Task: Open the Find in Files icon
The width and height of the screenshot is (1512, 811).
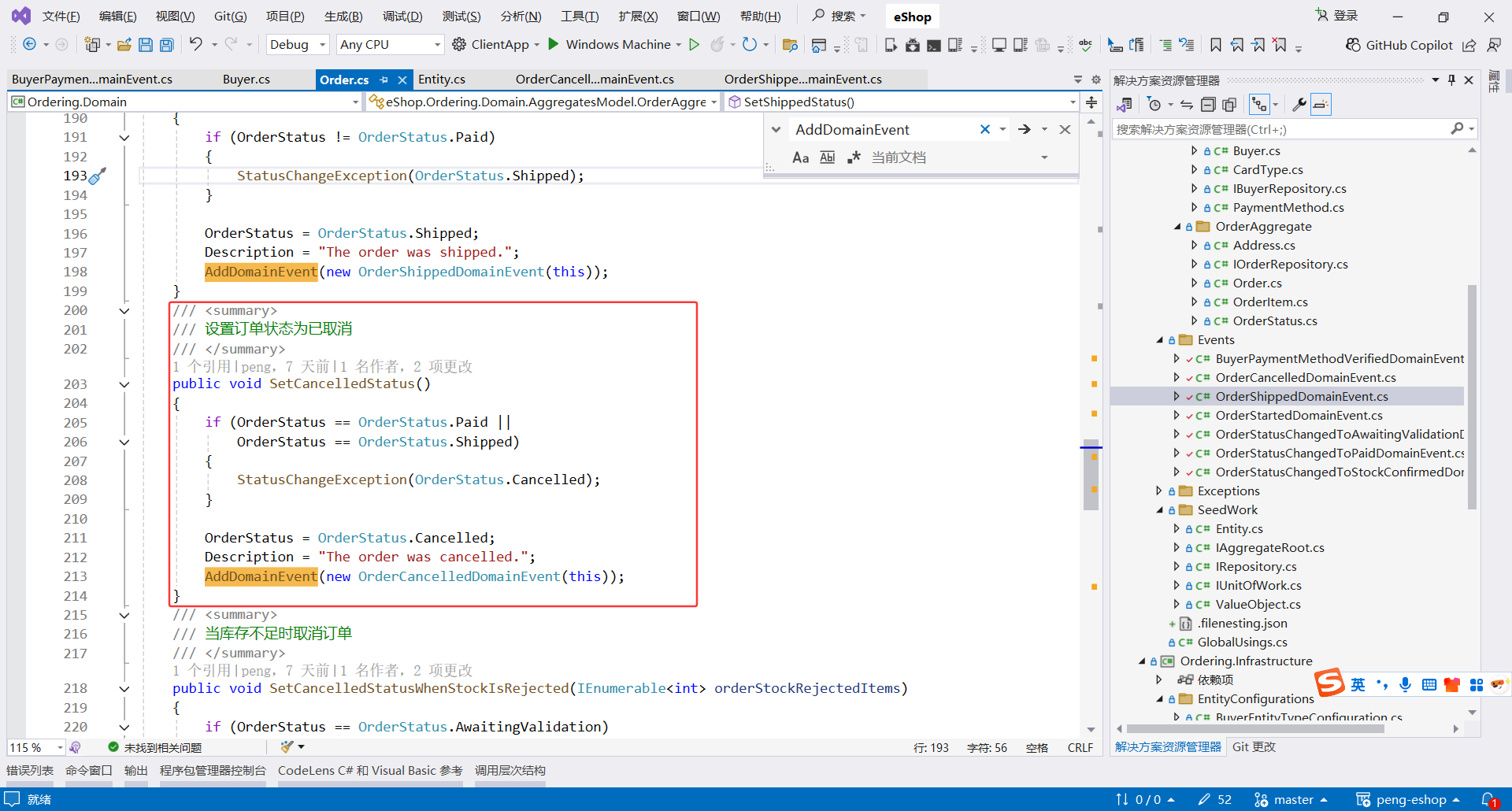Action: coord(790,45)
